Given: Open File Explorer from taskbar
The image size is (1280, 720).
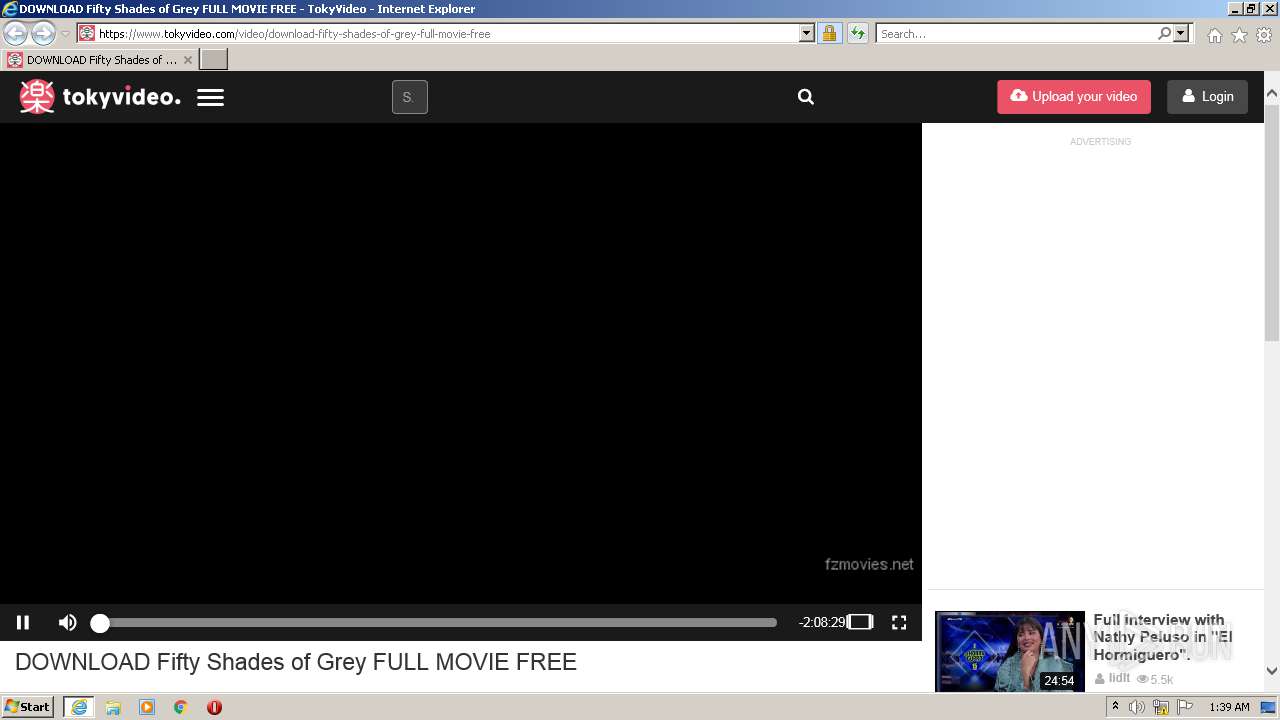Looking at the screenshot, I should tap(113, 707).
